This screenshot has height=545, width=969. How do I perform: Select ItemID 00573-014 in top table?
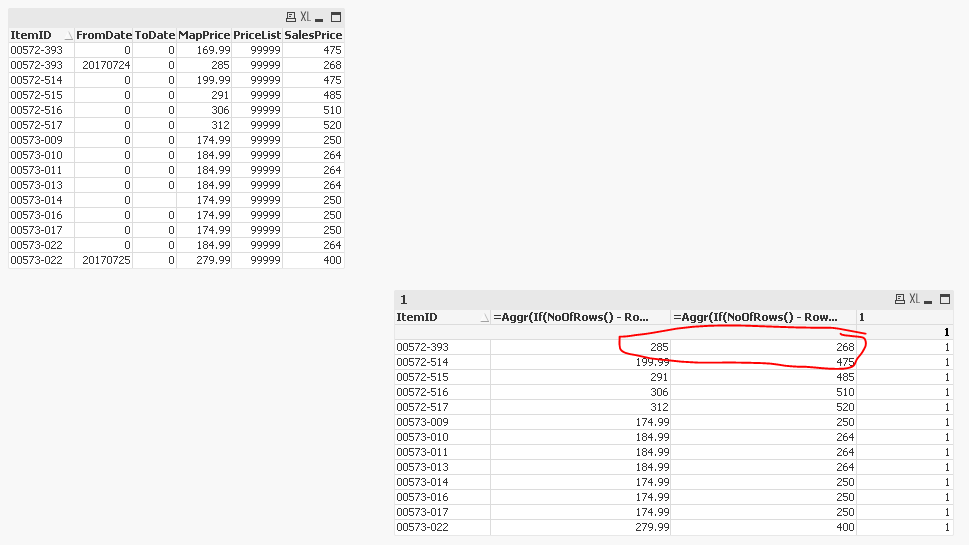[41, 200]
